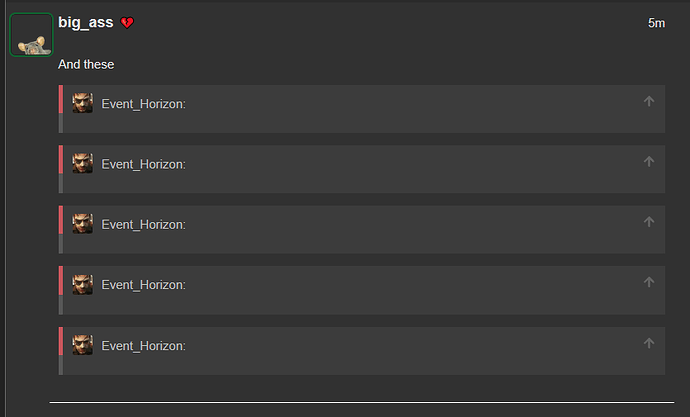Click Event_Horizon avatar in the fifth quote
The image size is (690, 417).
(83, 344)
